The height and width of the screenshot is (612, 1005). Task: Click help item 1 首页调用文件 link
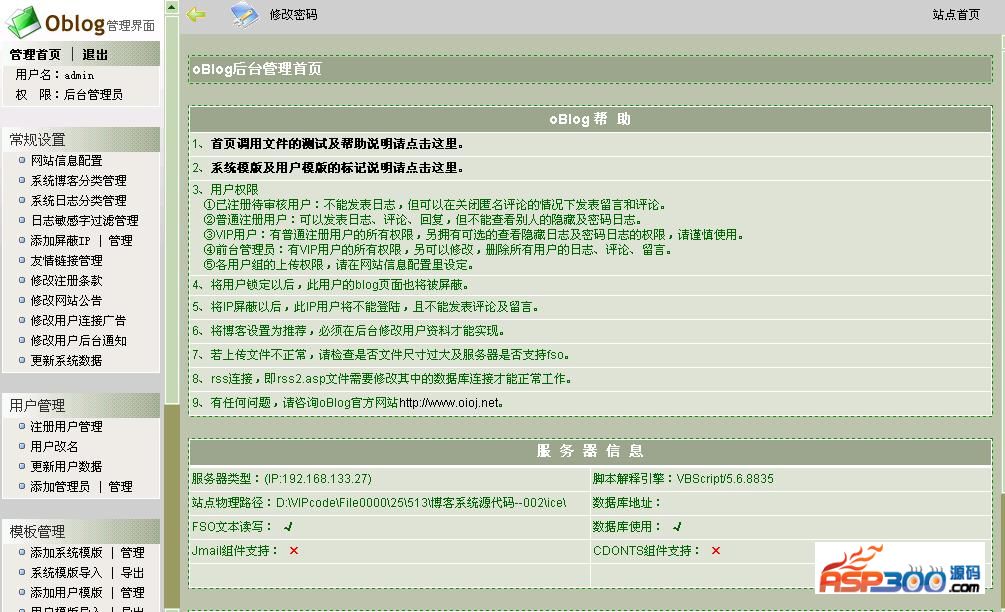[x=337, y=144]
